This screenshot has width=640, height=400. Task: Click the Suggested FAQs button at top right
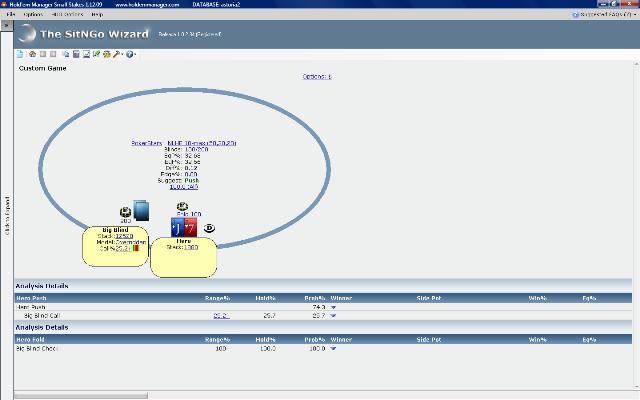click(604, 14)
